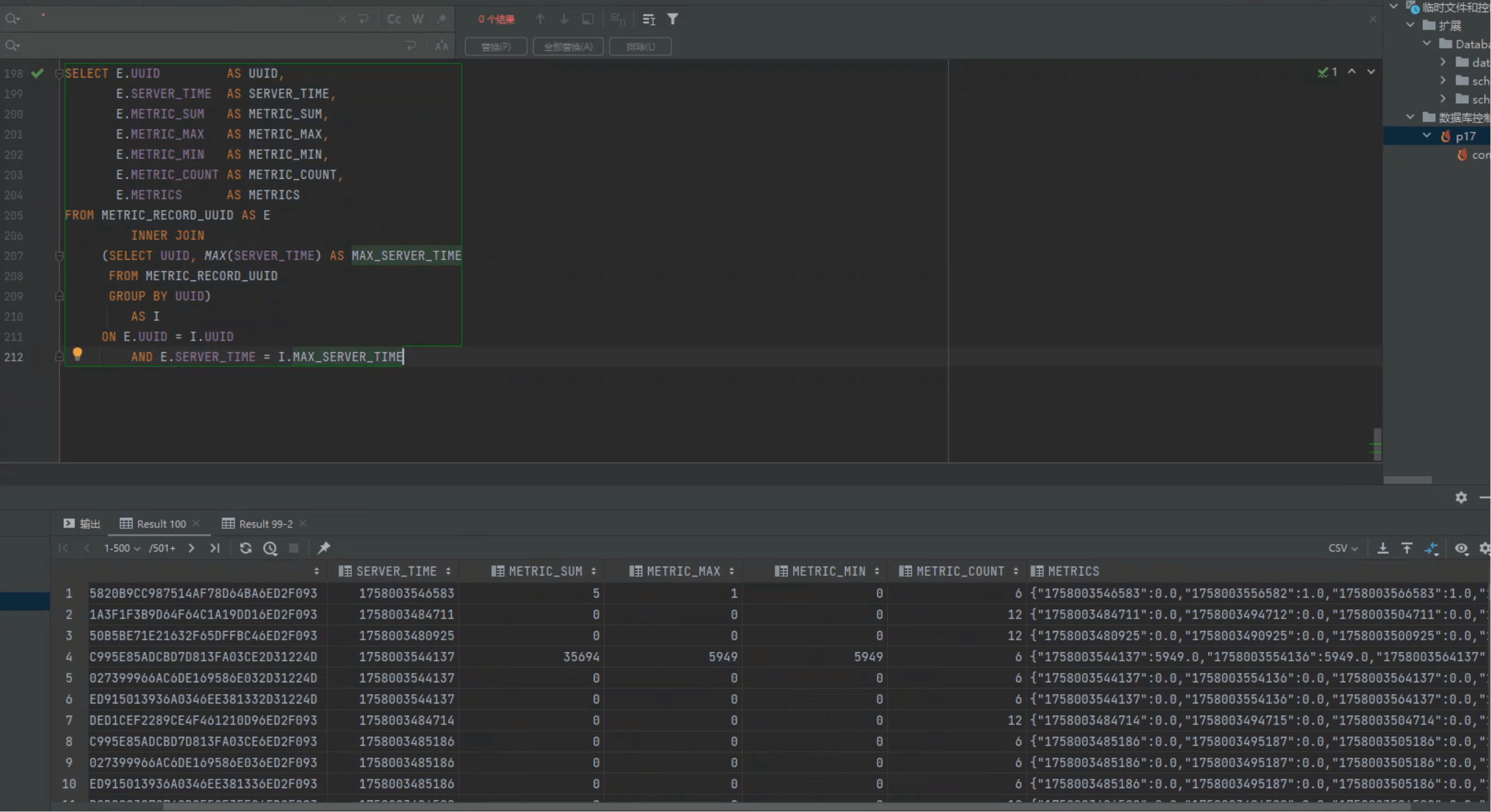Open find history magnifier dropdown

point(12,19)
